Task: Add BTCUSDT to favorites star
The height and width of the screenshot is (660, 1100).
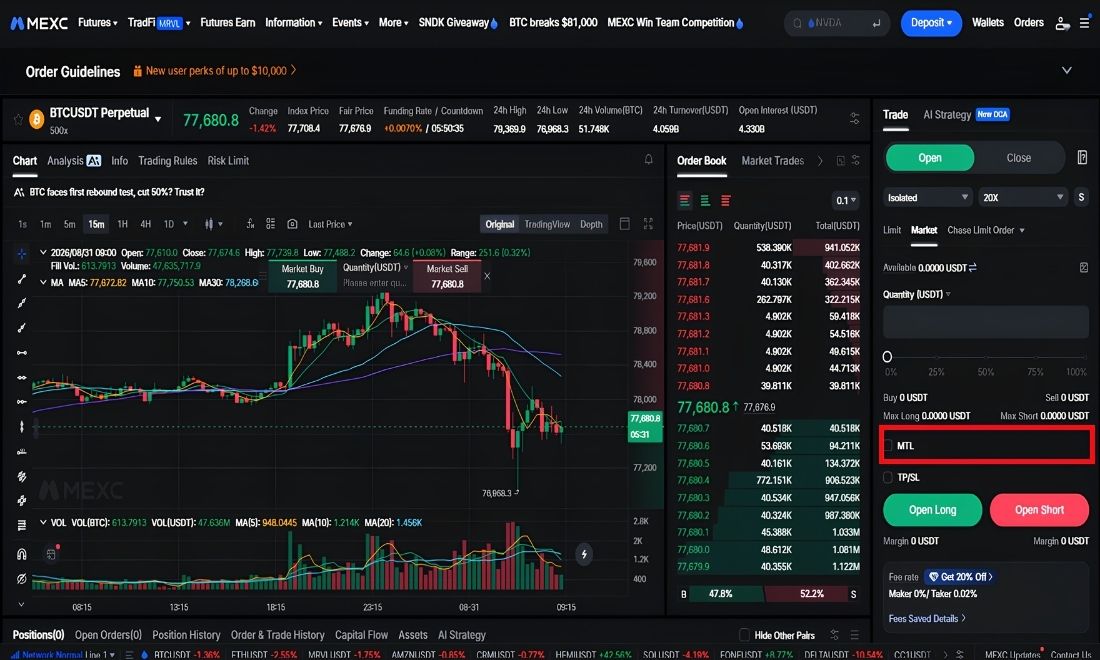Action: (x=18, y=120)
